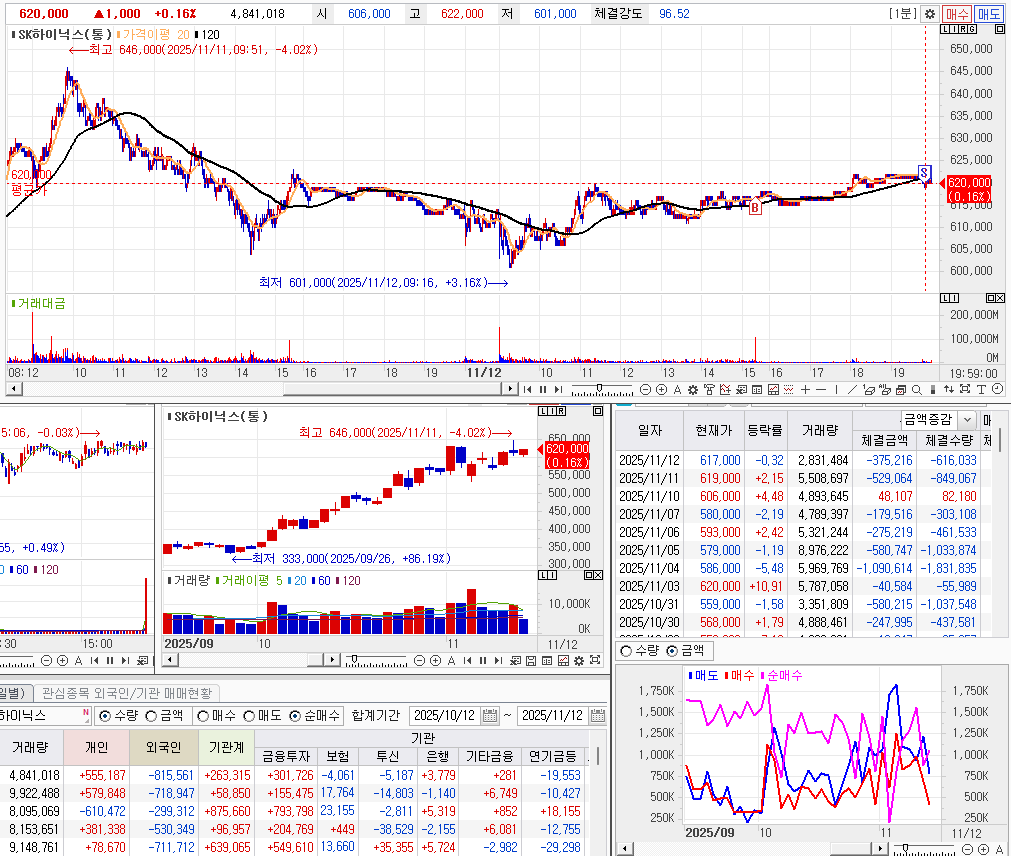Jump to last bar in main chart toolbar
Screen dimensions: 1011x856
(558, 389)
